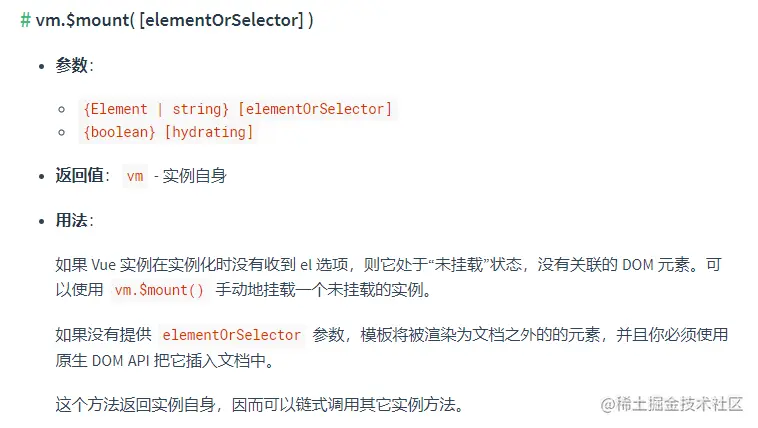Click the {Element | string} [elementOrSelector] code
758x428 pixels.
239,108
